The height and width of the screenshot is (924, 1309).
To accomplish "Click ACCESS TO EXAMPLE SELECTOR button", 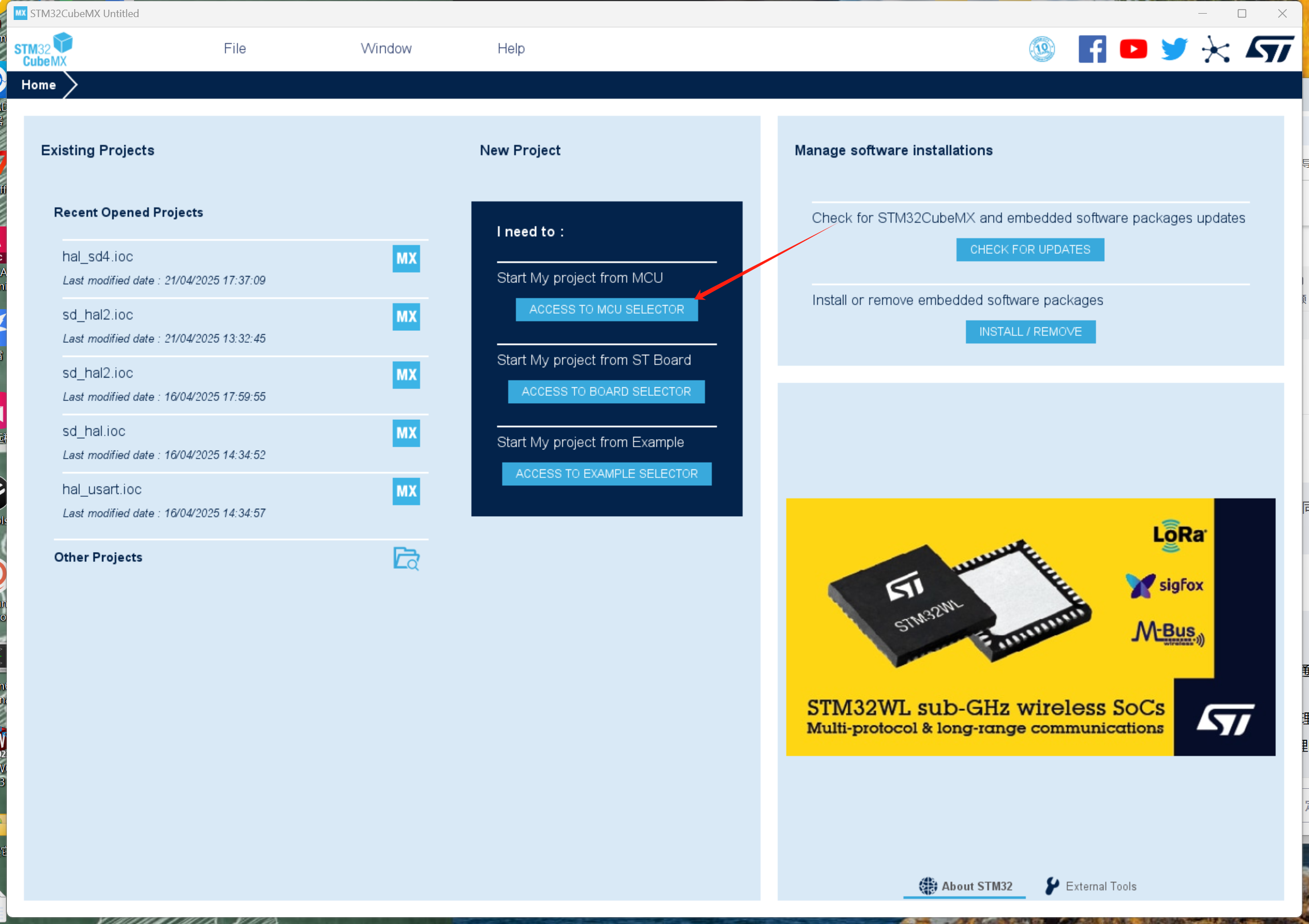I will click(606, 473).
